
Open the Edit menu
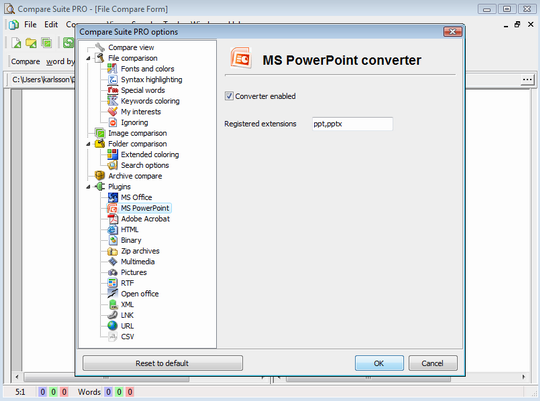[x=51, y=24]
